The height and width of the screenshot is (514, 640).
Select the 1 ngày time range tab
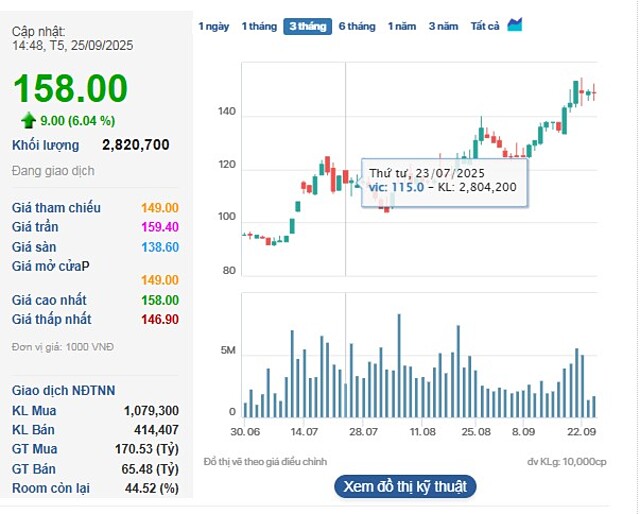click(213, 26)
